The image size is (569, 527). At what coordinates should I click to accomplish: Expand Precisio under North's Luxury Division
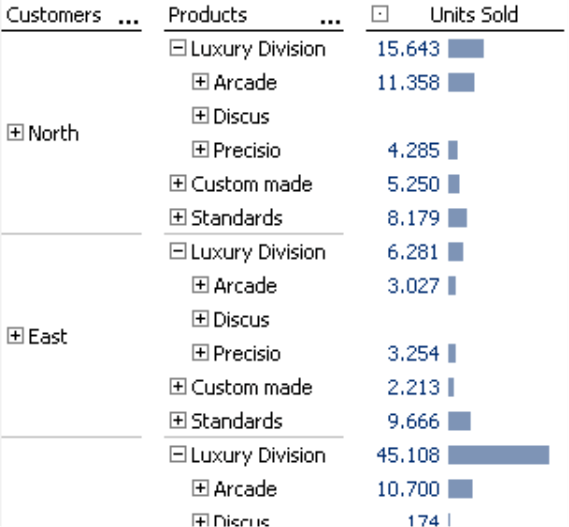coord(200,150)
